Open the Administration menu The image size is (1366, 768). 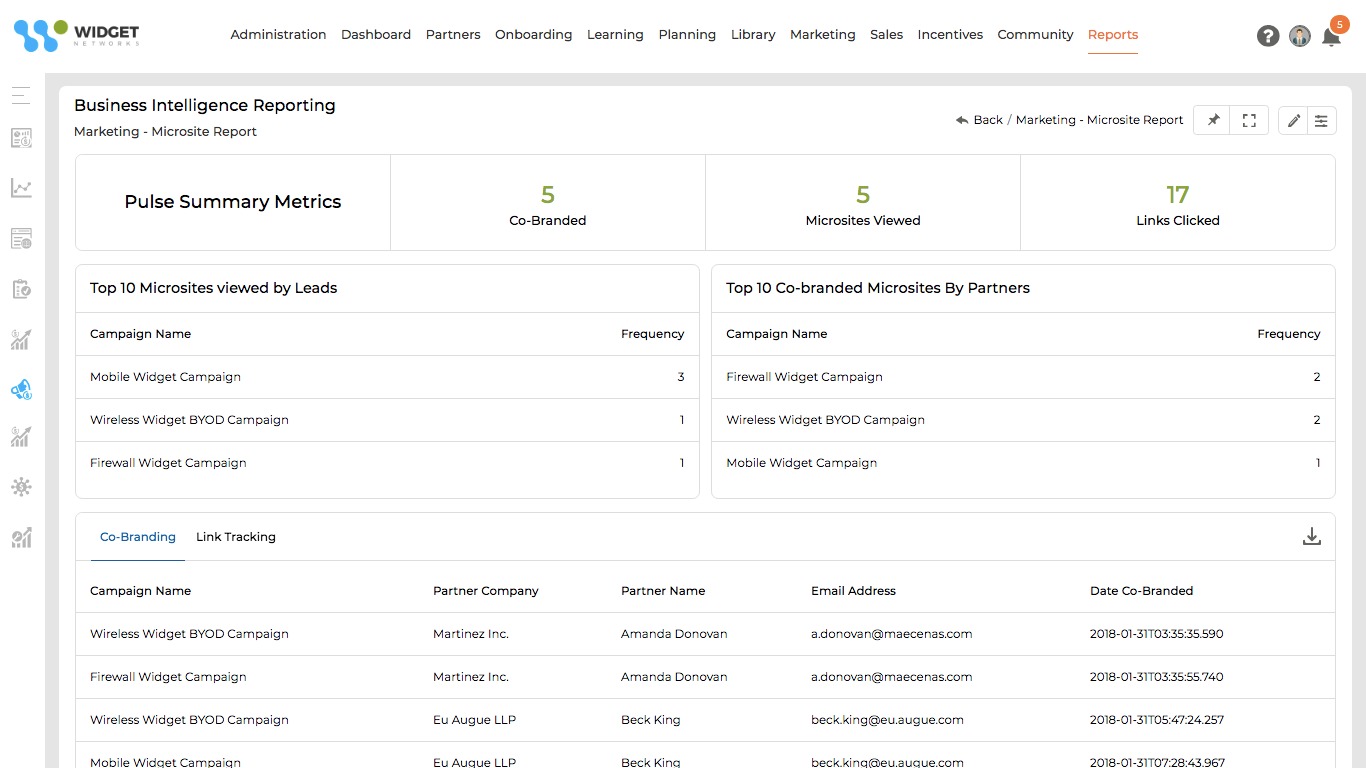coord(278,34)
